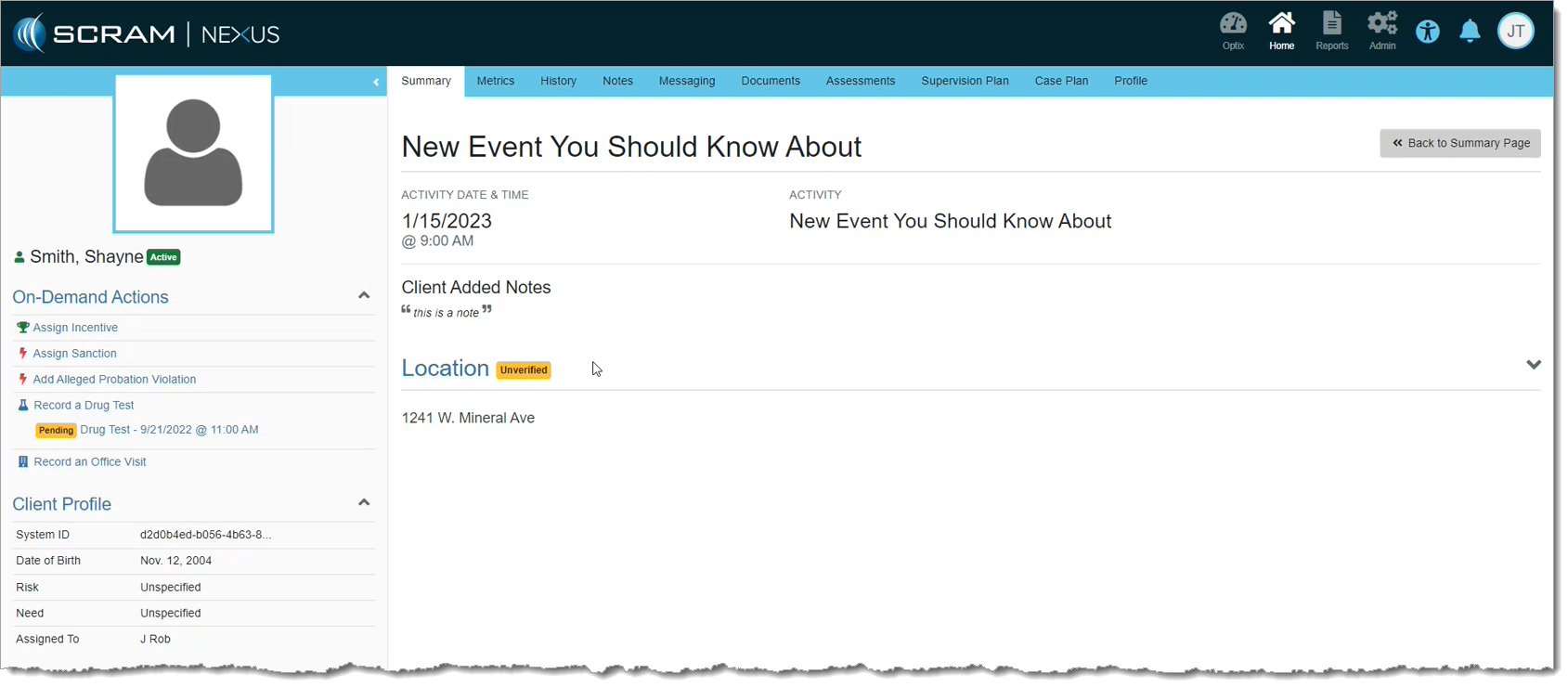The image size is (1568, 687).
Task: Switch to the Metrics tab
Action: (495, 82)
